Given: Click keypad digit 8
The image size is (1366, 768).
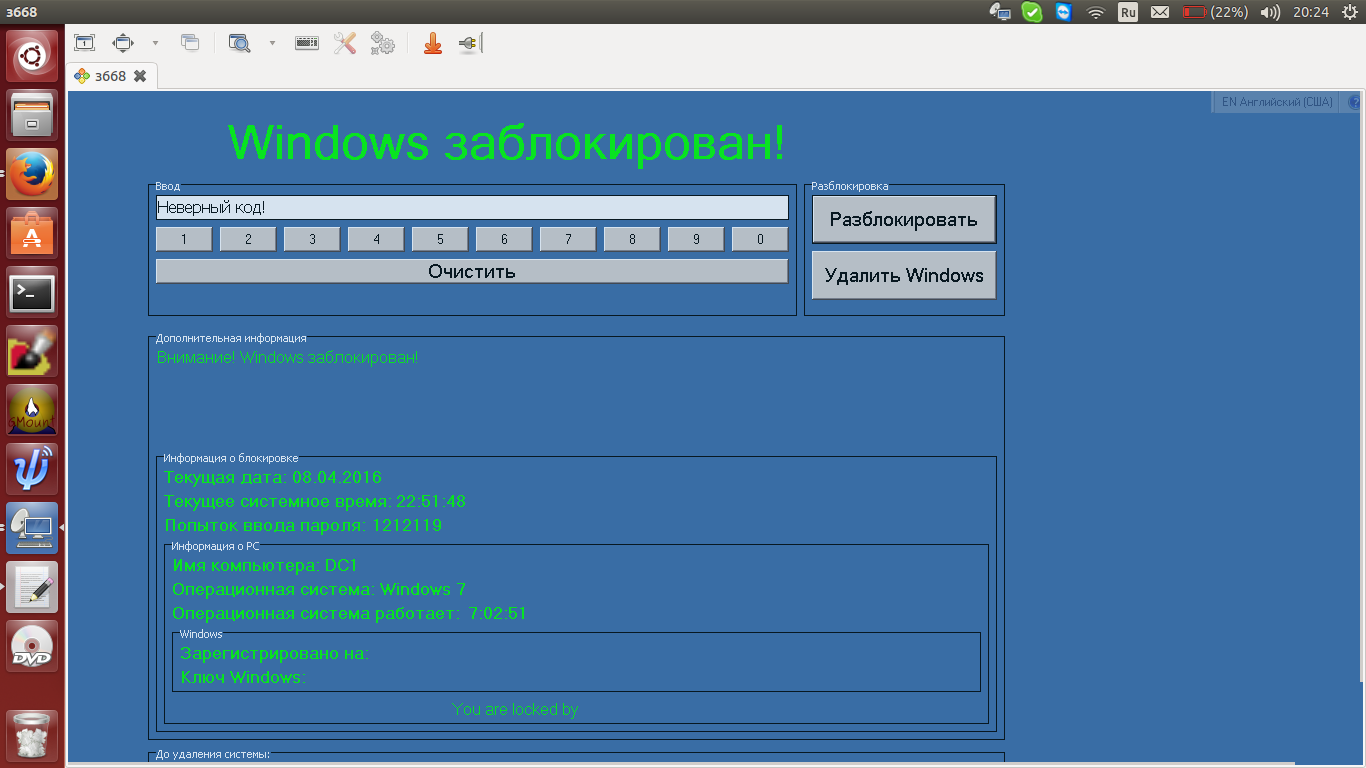Looking at the screenshot, I should click(632, 239).
